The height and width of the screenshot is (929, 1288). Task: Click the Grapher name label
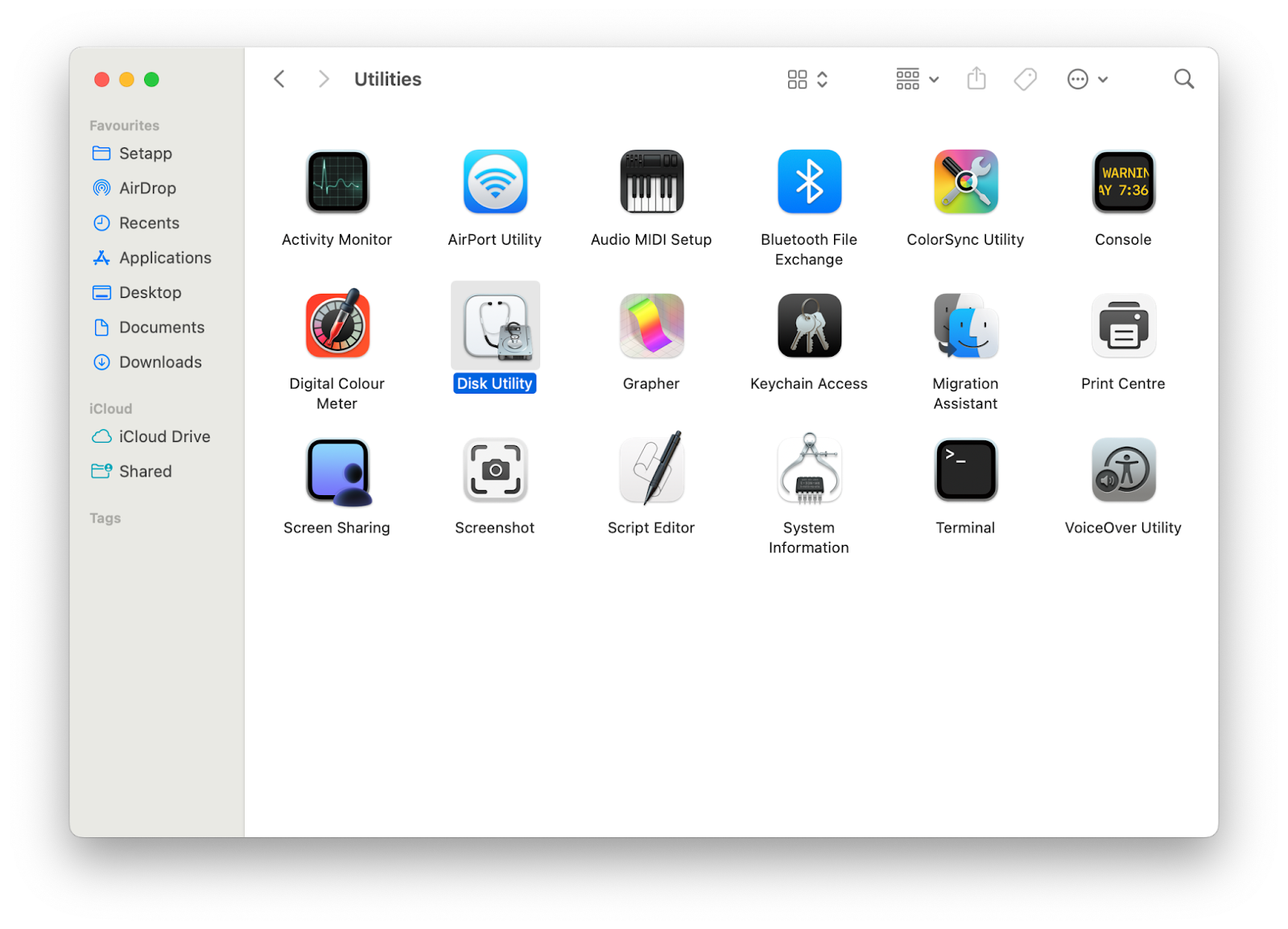click(651, 383)
